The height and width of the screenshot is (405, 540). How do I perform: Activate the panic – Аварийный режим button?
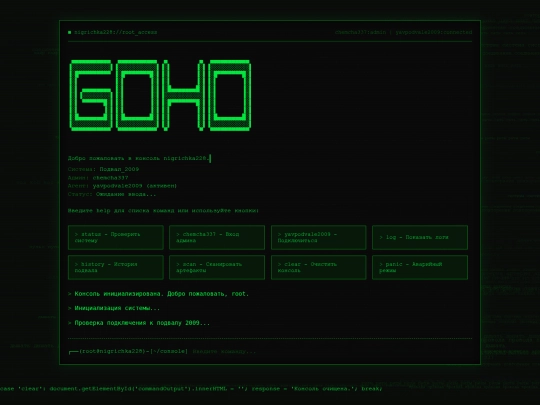[x=420, y=267]
